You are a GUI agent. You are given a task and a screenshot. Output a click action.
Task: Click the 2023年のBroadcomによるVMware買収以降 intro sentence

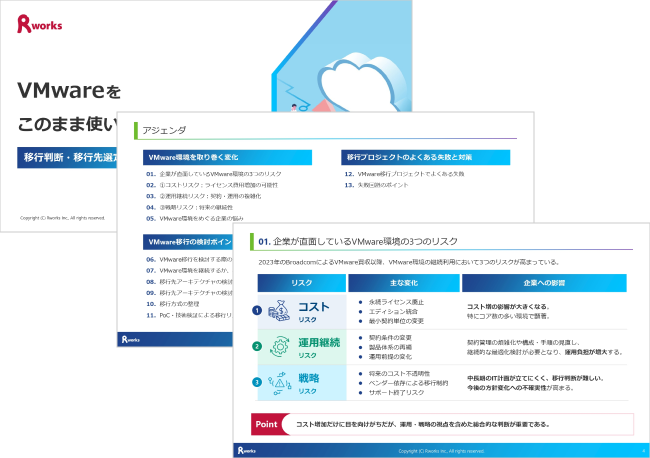tap(409, 262)
